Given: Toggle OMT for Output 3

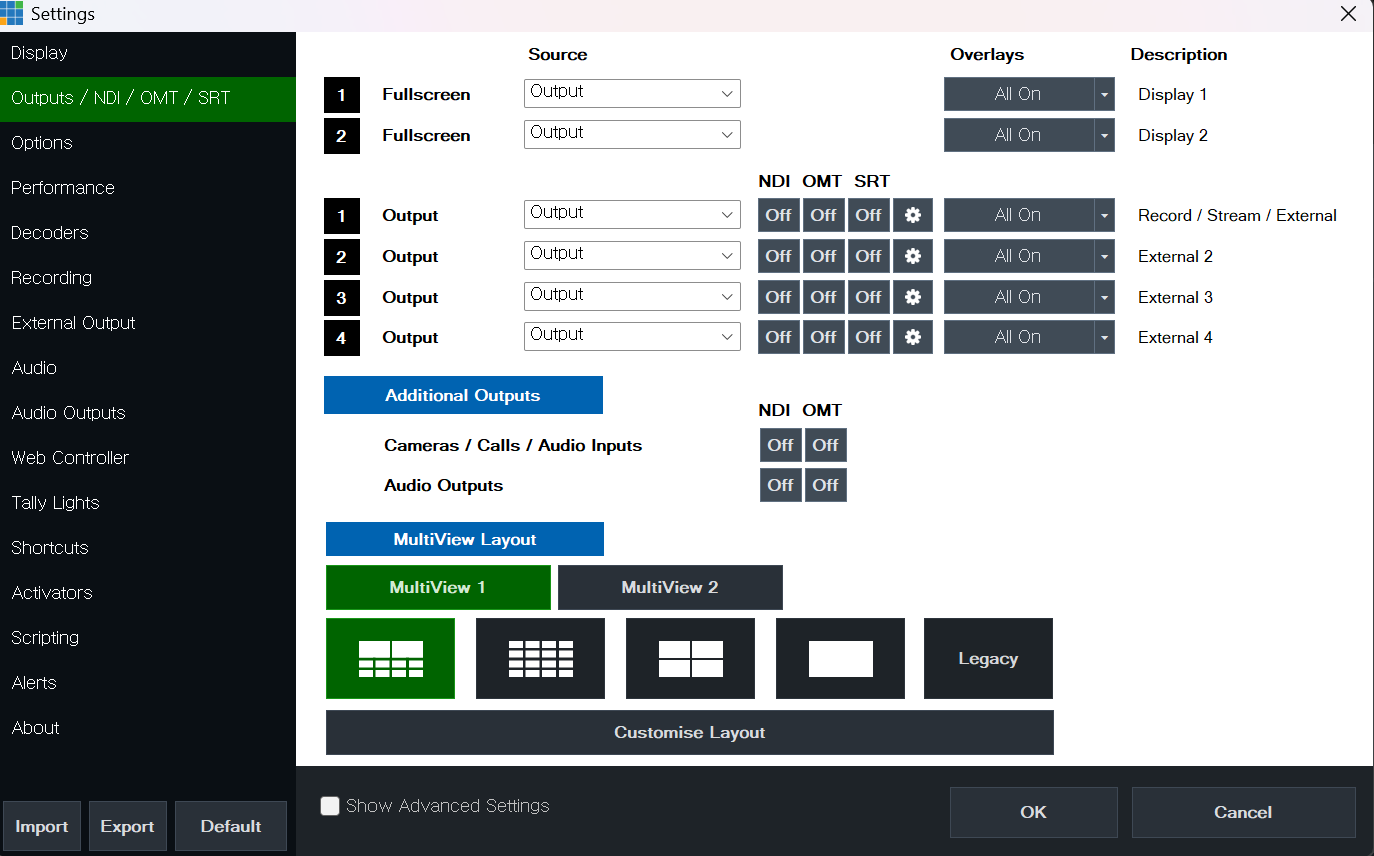Looking at the screenshot, I should 823,297.
